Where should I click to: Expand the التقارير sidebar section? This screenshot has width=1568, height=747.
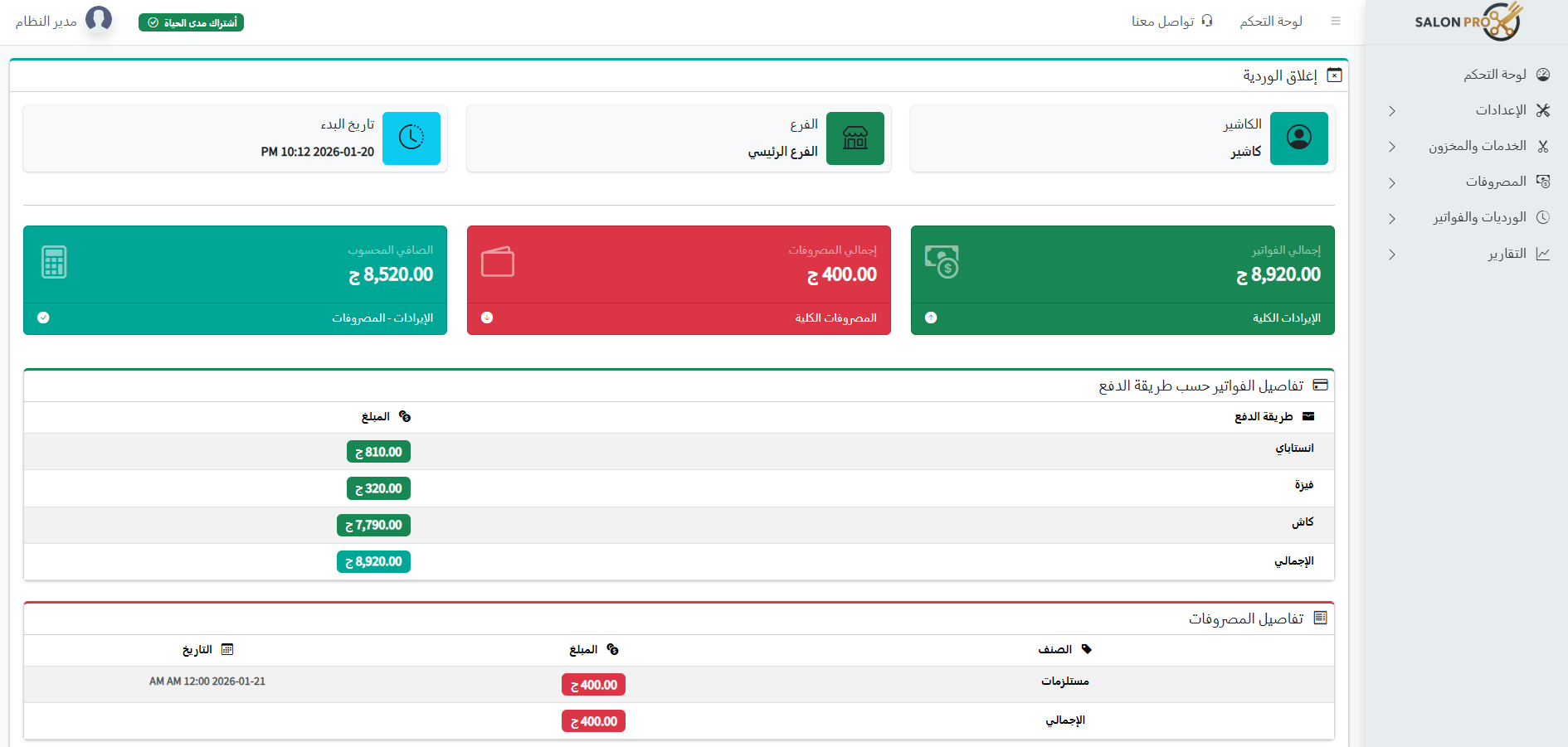(x=1497, y=254)
